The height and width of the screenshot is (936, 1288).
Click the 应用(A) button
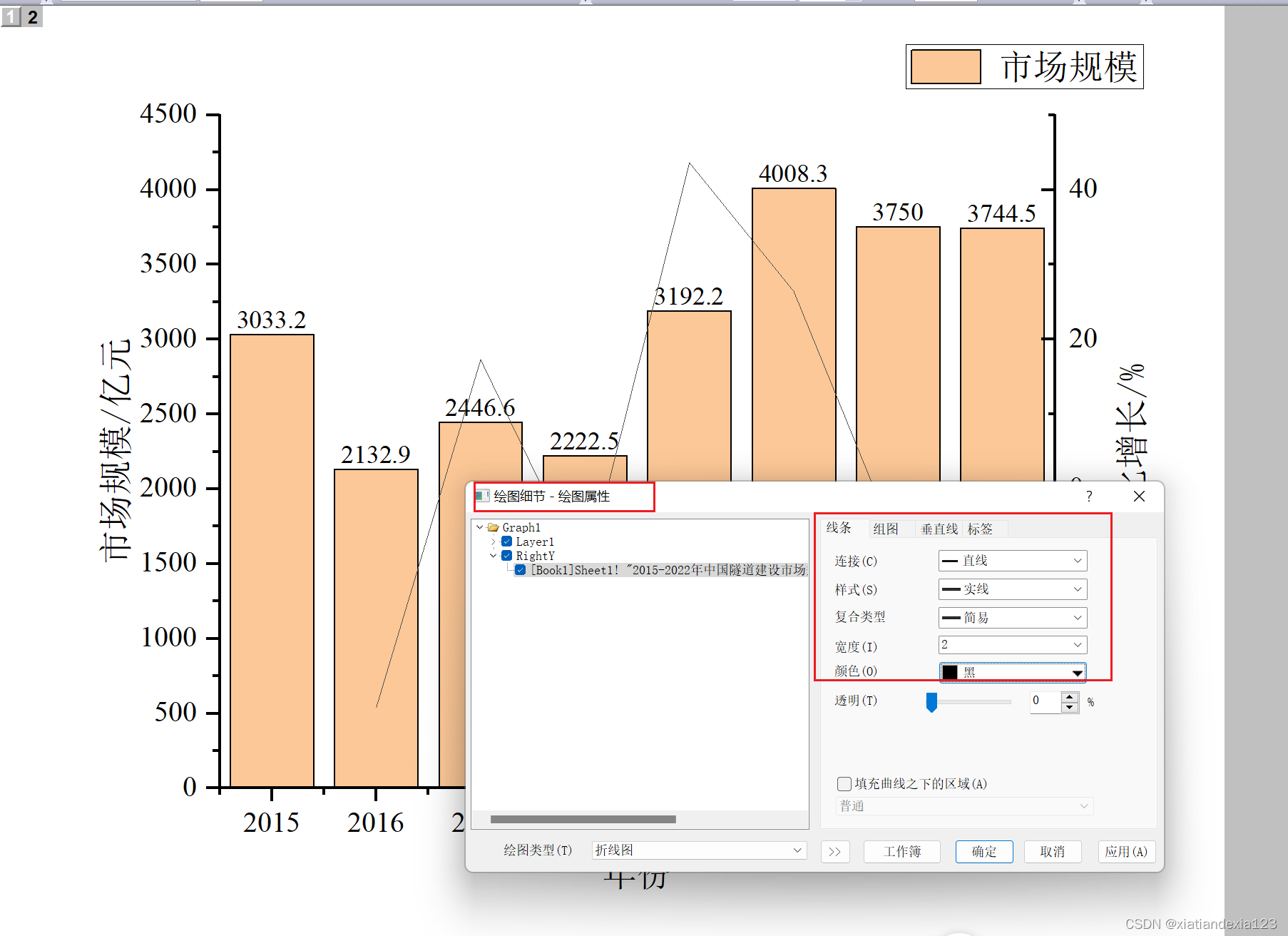(x=1126, y=852)
